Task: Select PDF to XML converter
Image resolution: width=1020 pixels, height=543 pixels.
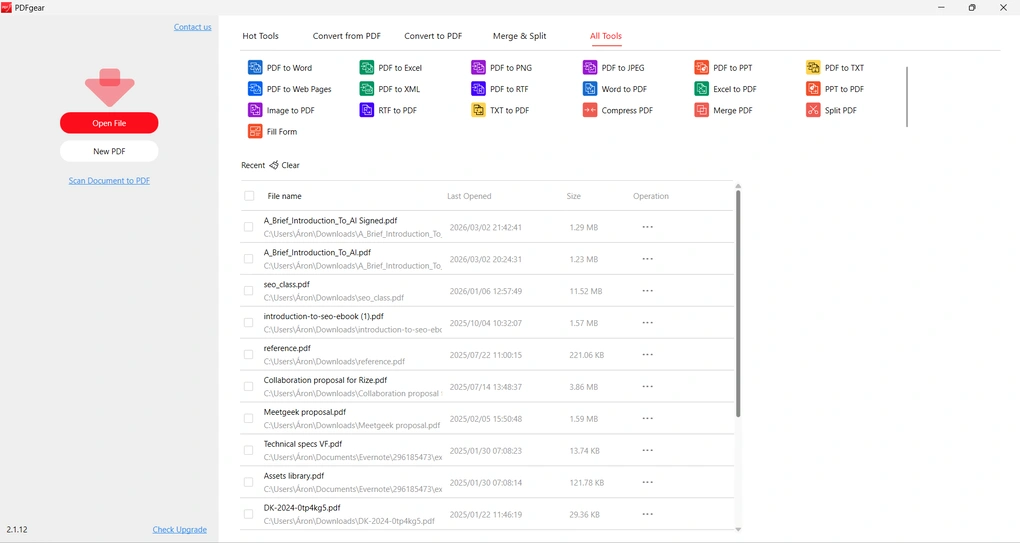Action: coord(390,89)
